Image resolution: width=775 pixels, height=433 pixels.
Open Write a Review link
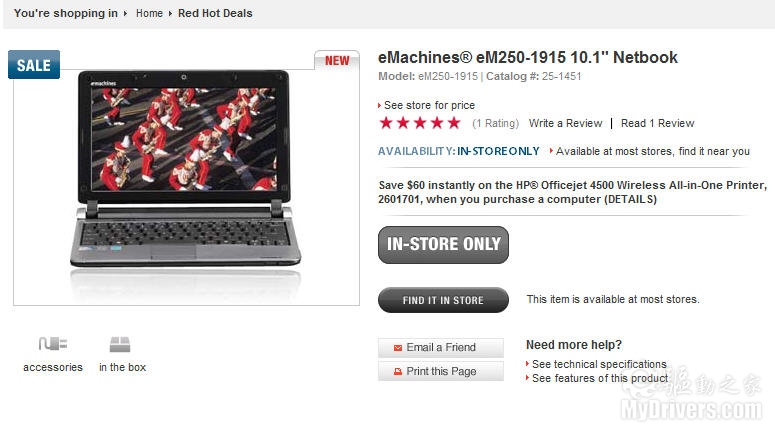565,123
